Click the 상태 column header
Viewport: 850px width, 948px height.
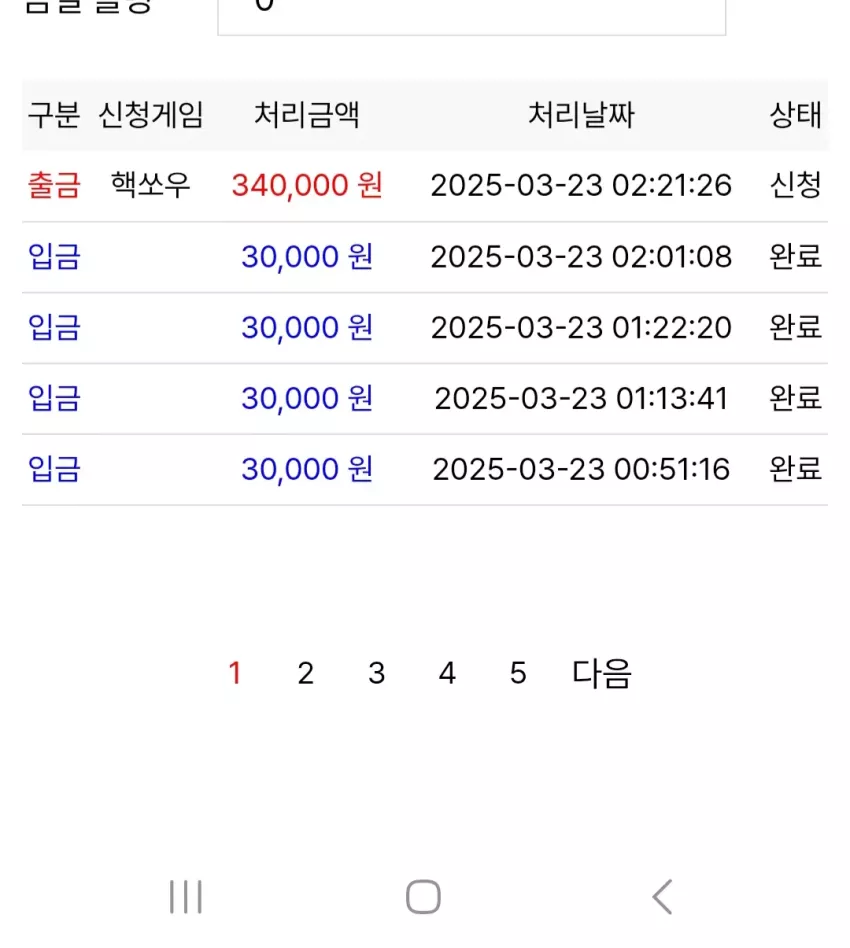795,115
